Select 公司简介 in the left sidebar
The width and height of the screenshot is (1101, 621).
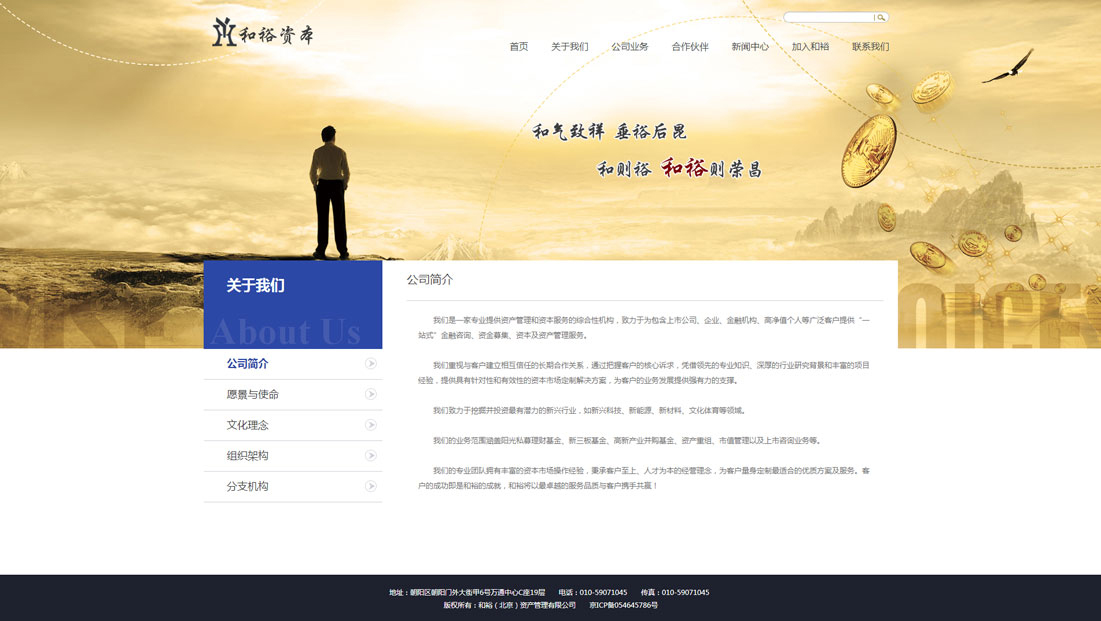tap(250, 362)
